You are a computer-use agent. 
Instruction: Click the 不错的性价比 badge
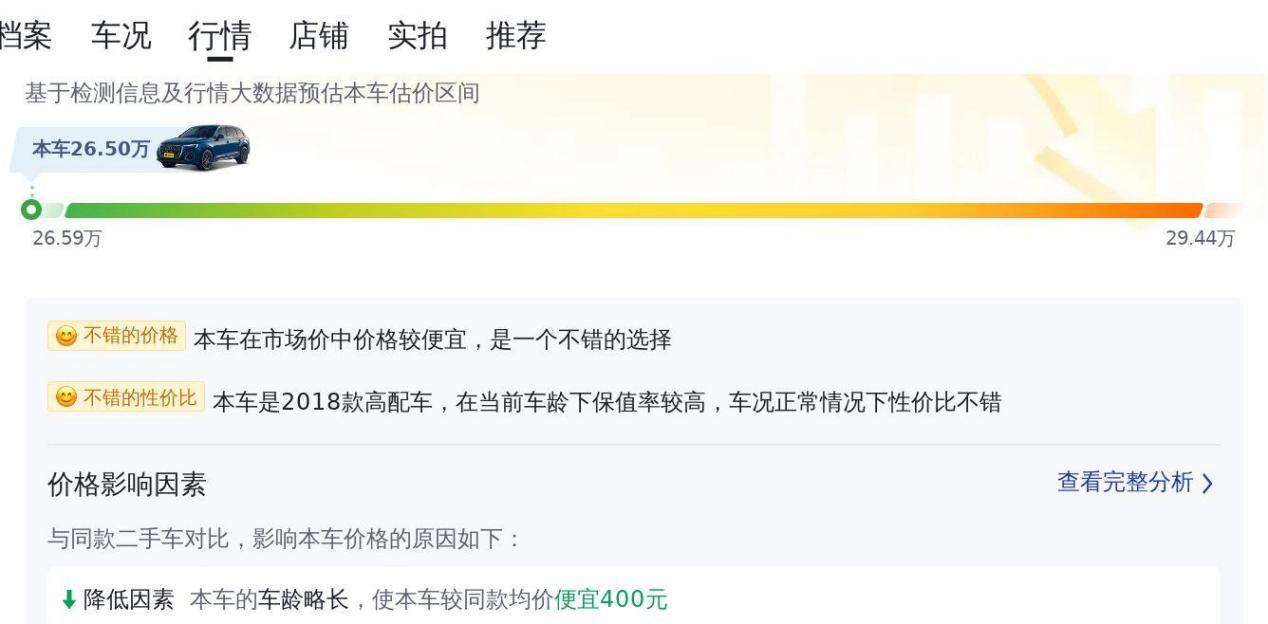(126, 398)
